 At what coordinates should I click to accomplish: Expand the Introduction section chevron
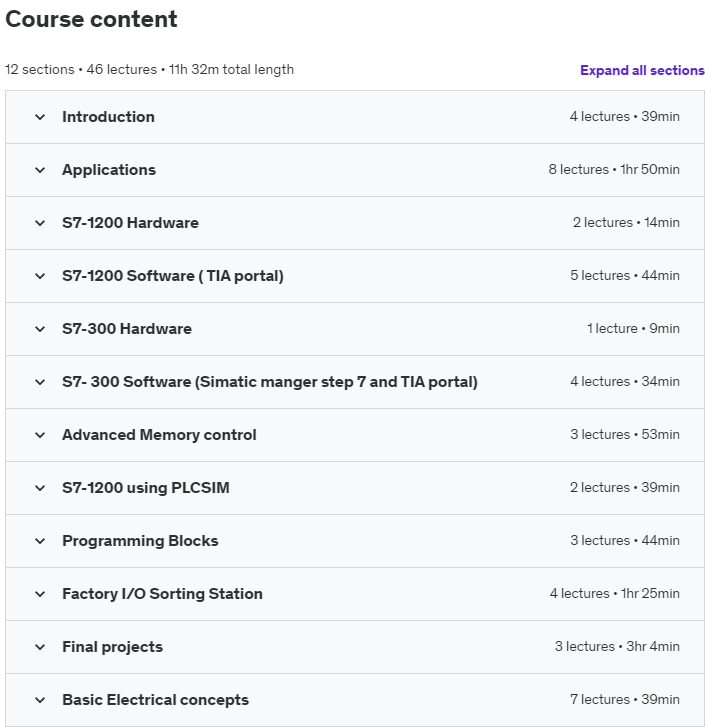(40, 117)
